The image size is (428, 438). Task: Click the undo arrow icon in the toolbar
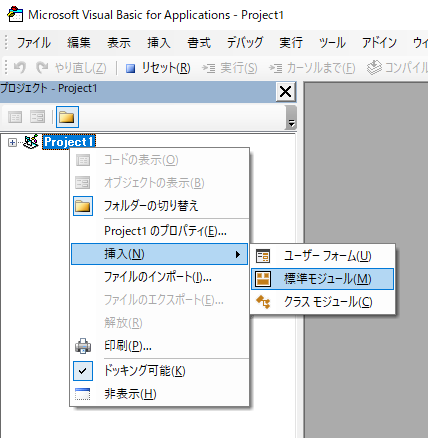coord(20,68)
